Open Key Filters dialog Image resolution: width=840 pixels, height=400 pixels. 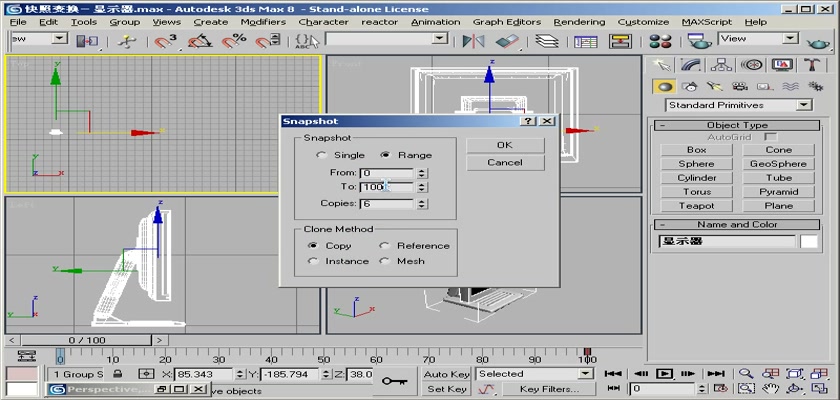pos(549,389)
